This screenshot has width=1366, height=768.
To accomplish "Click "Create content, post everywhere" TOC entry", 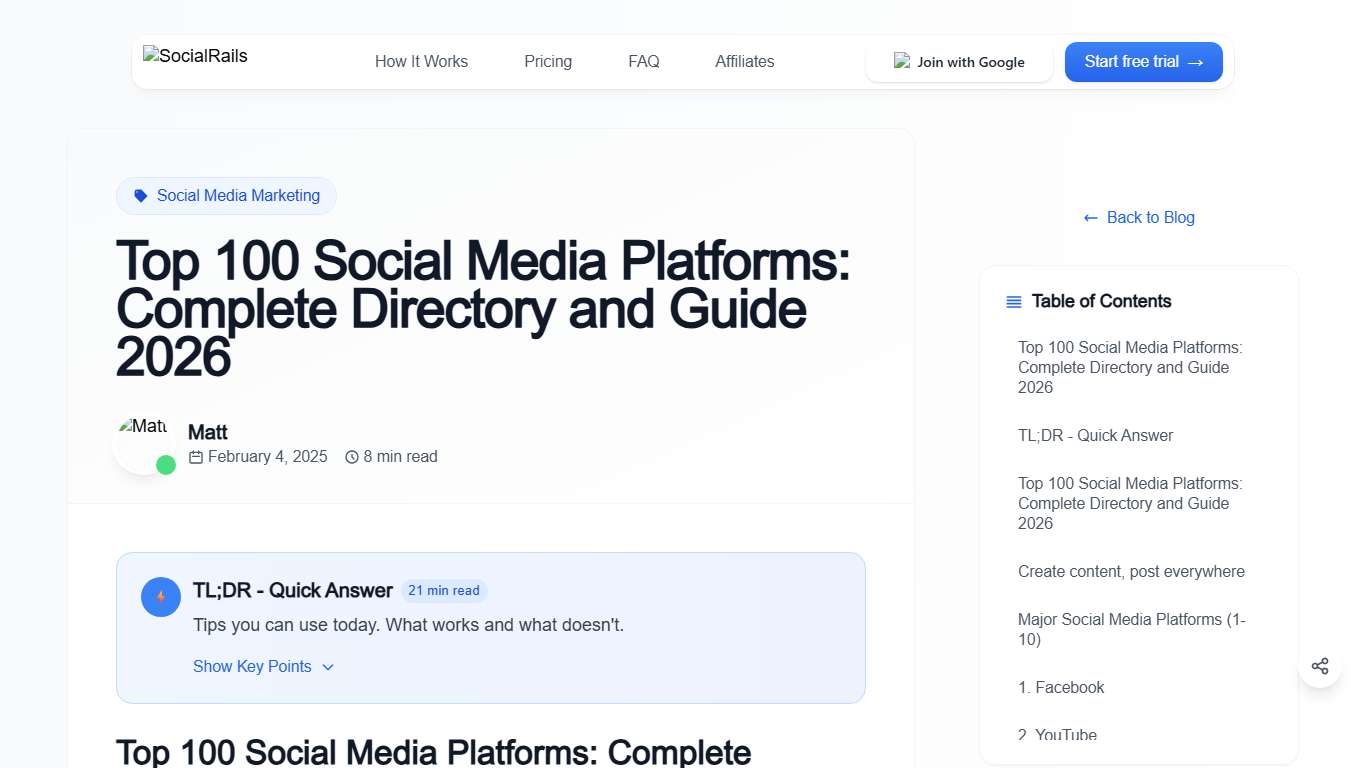I will click(1130, 571).
